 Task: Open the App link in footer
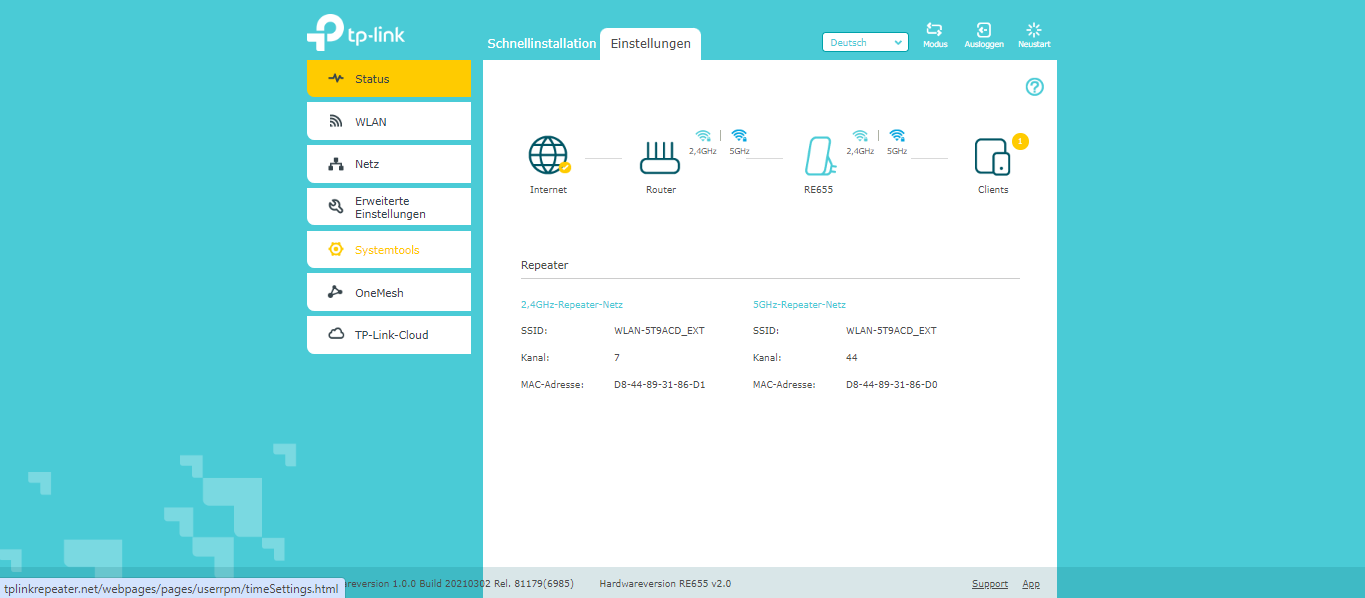[x=1031, y=584]
